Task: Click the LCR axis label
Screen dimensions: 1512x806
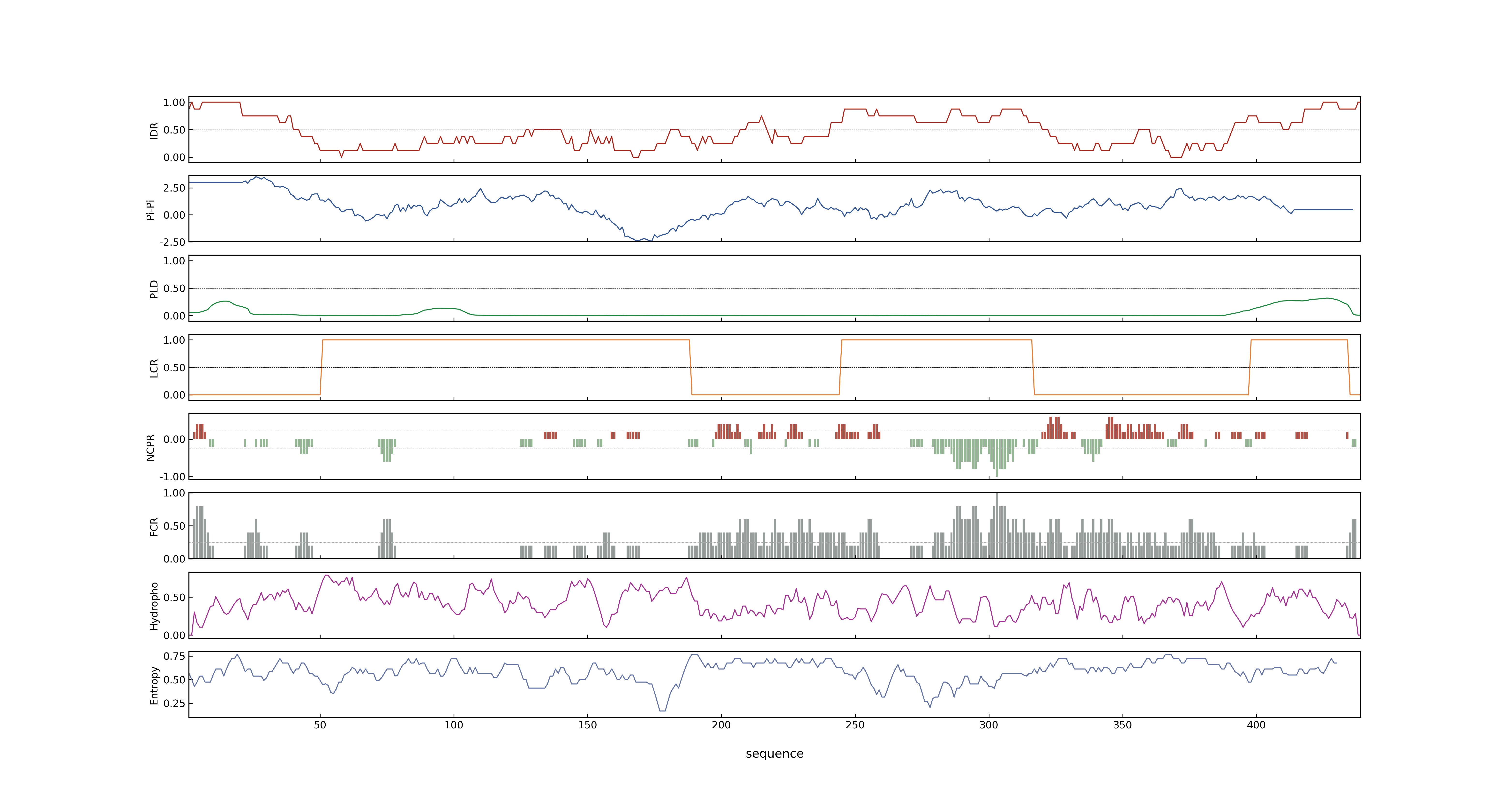Action: pos(154,368)
